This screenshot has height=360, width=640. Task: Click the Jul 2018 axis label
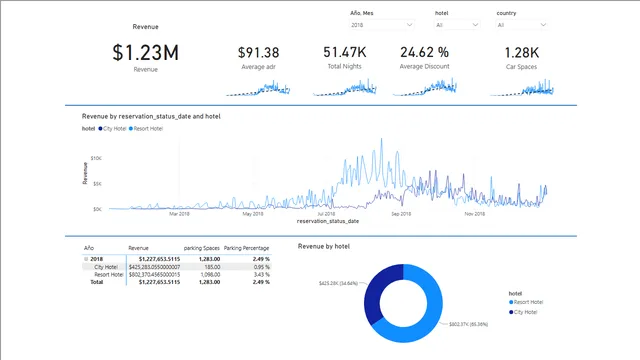(x=327, y=214)
